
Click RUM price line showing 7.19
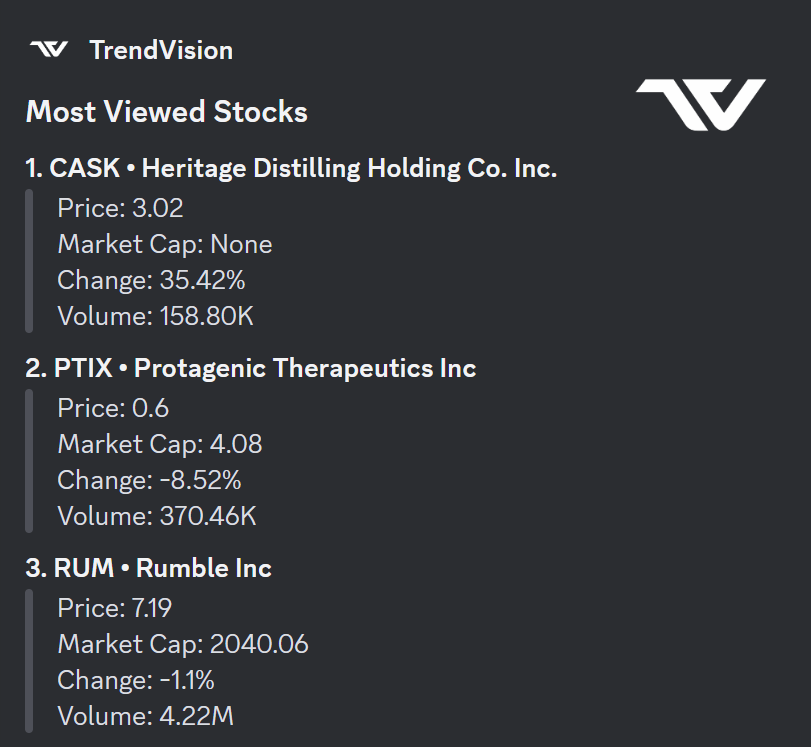(x=115, y=608)
